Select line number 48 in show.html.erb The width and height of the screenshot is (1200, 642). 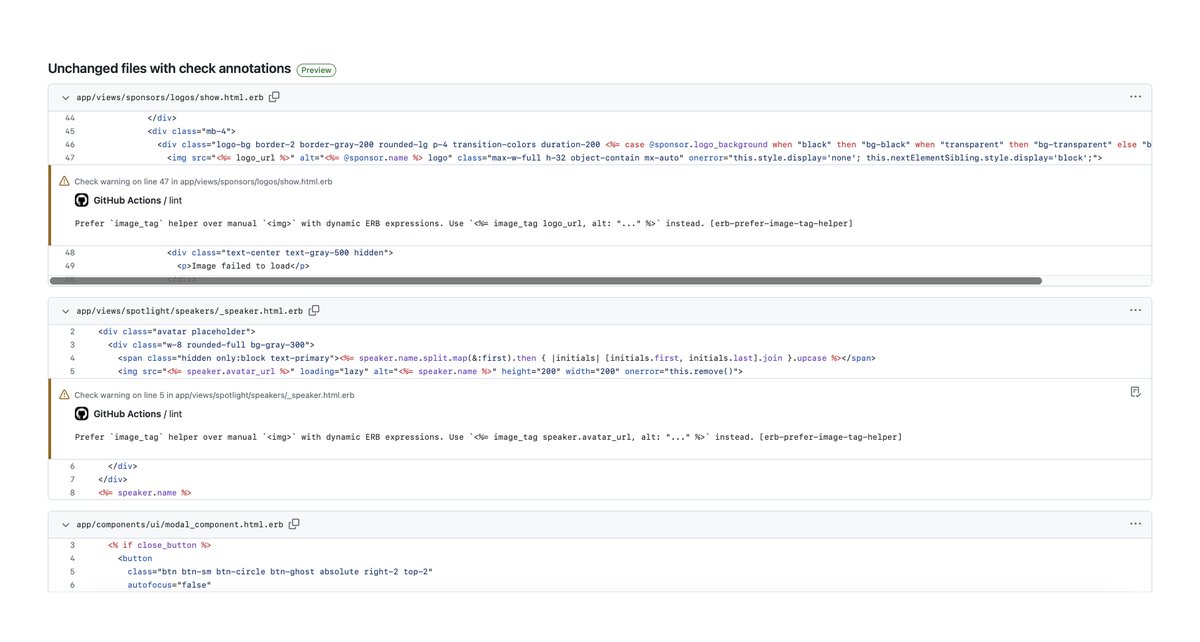pyautogui.click(x=70, y=253)
